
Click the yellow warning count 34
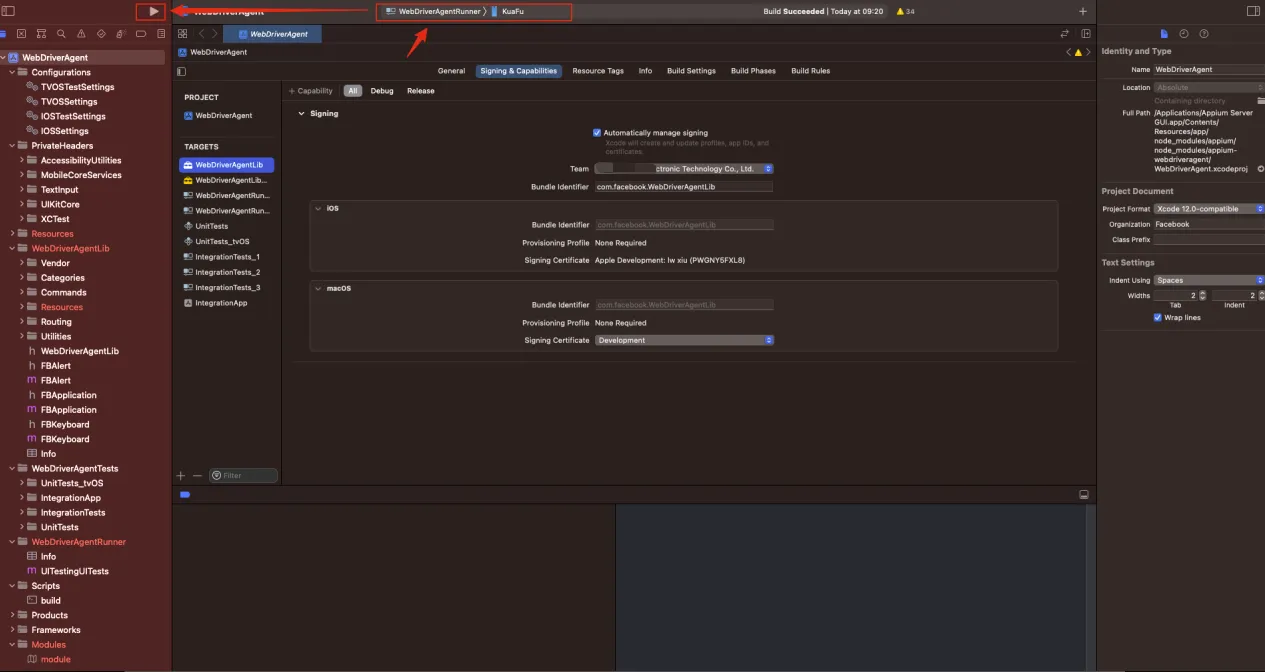pos(905,12)
